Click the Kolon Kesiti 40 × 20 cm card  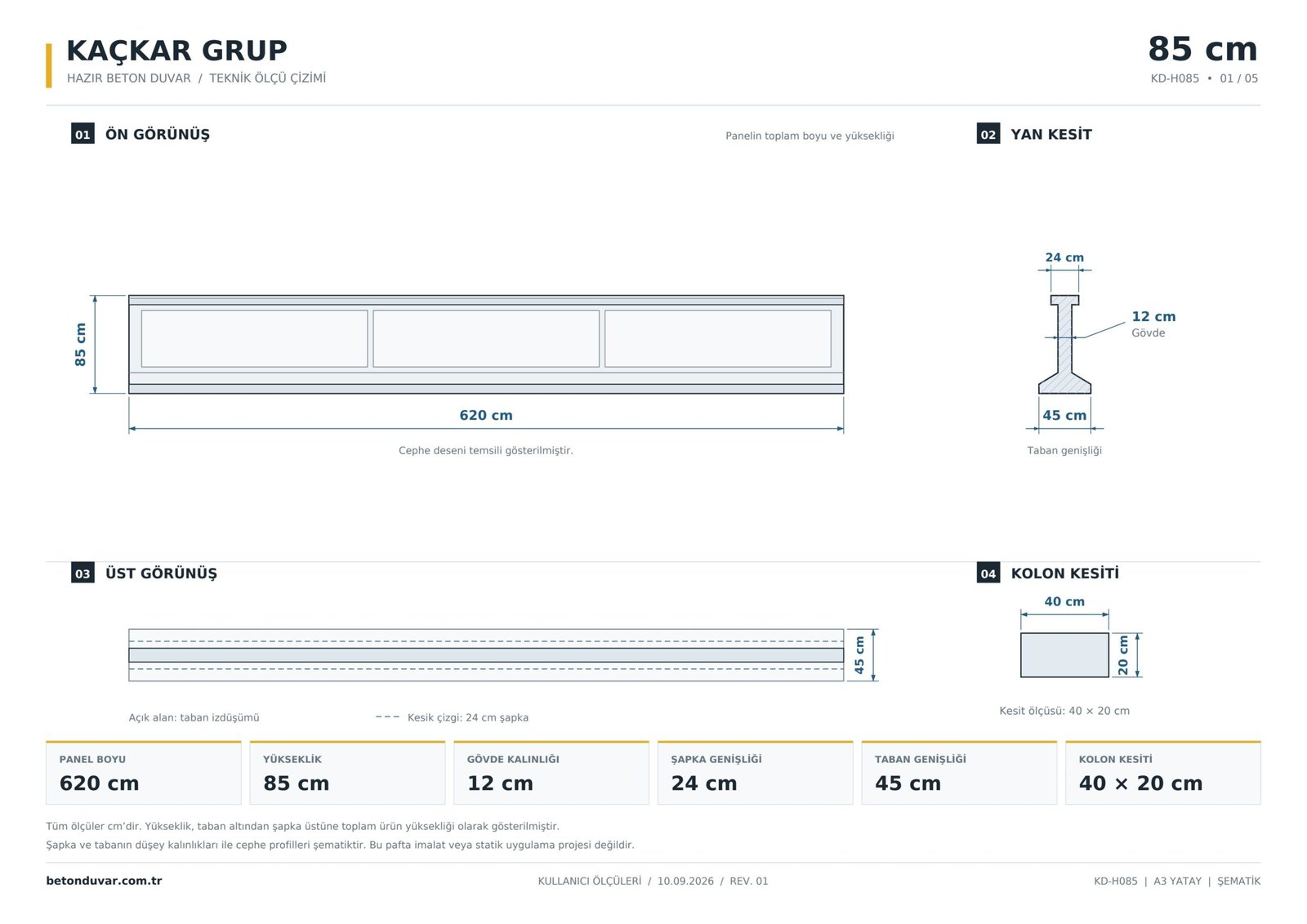[1163, 773]
